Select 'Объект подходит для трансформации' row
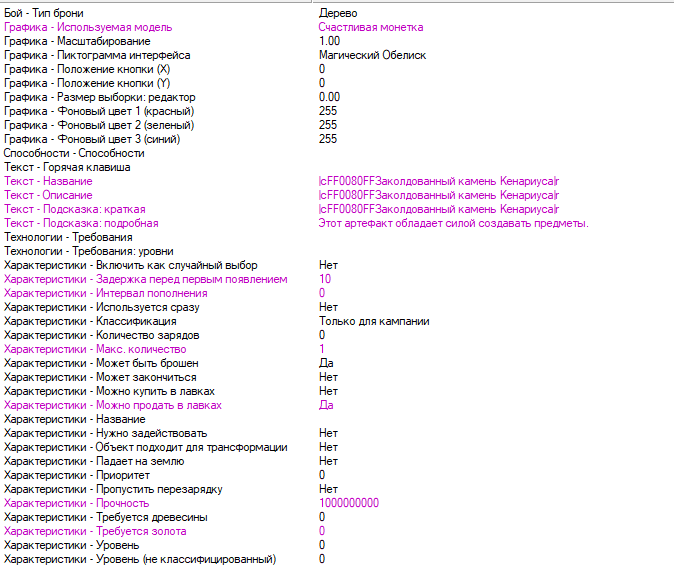Screen dimensions: 674x576 tap(146, 448)
